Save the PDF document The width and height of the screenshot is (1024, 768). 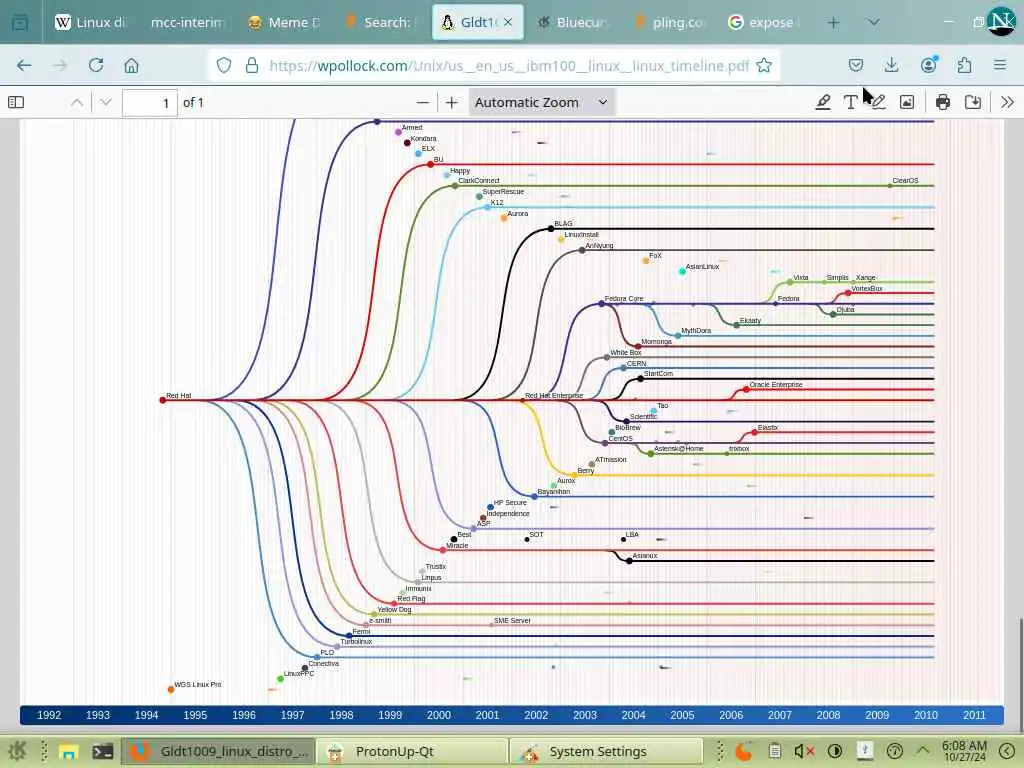[973, 103]
